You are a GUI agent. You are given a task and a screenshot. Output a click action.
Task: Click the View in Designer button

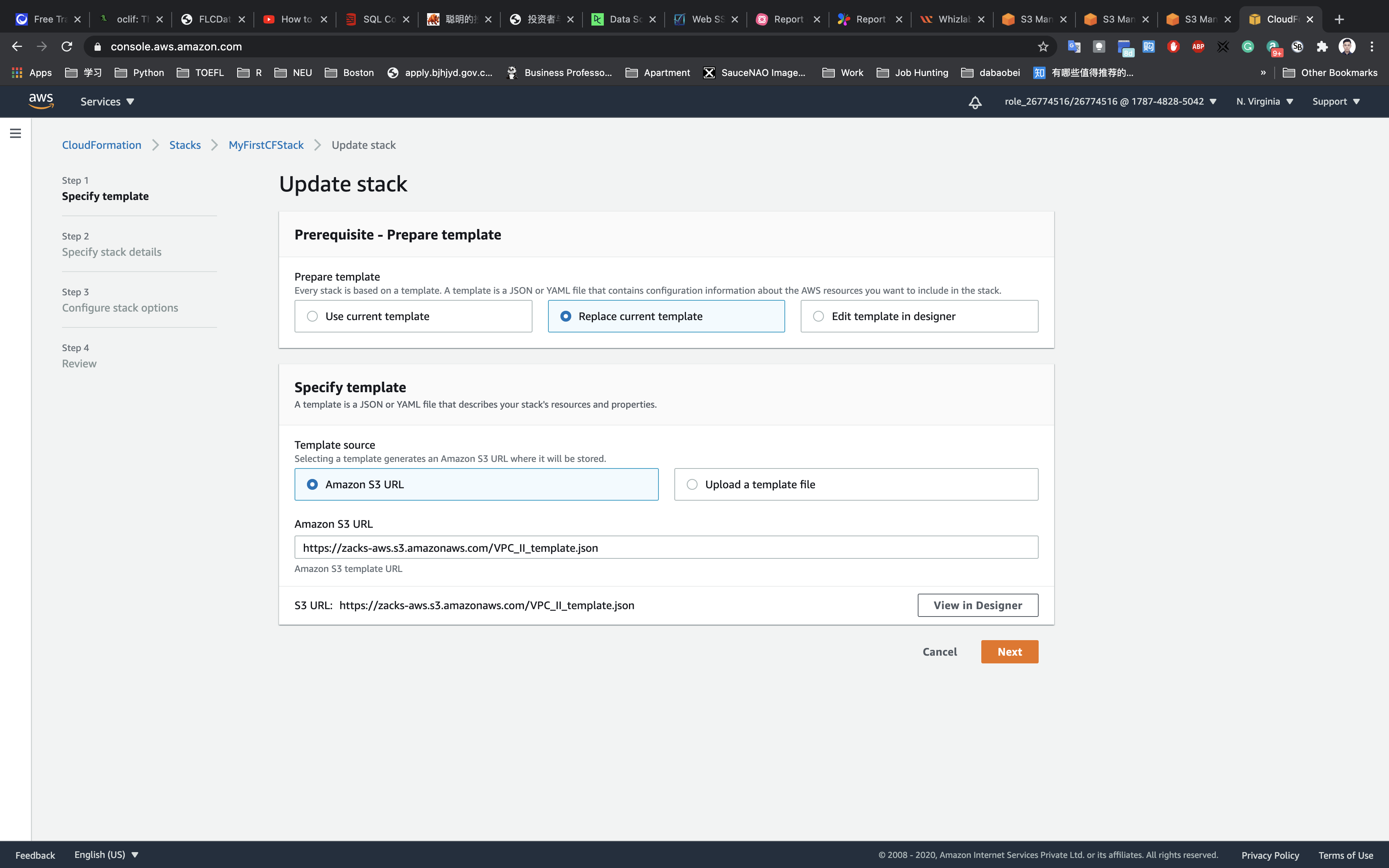[x=977, y=605]
